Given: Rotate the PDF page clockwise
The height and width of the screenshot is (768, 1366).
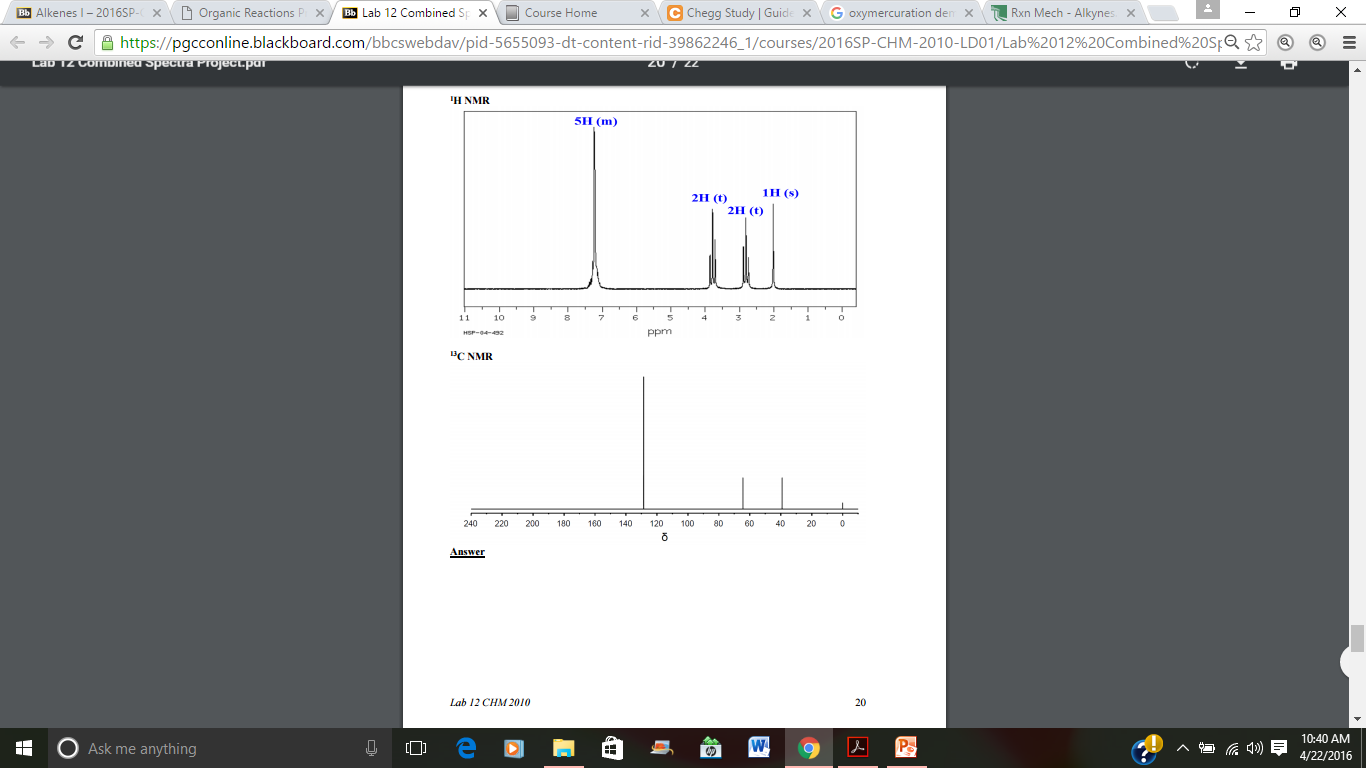Looking at the screenshot, I should [x=1191, y=61].
